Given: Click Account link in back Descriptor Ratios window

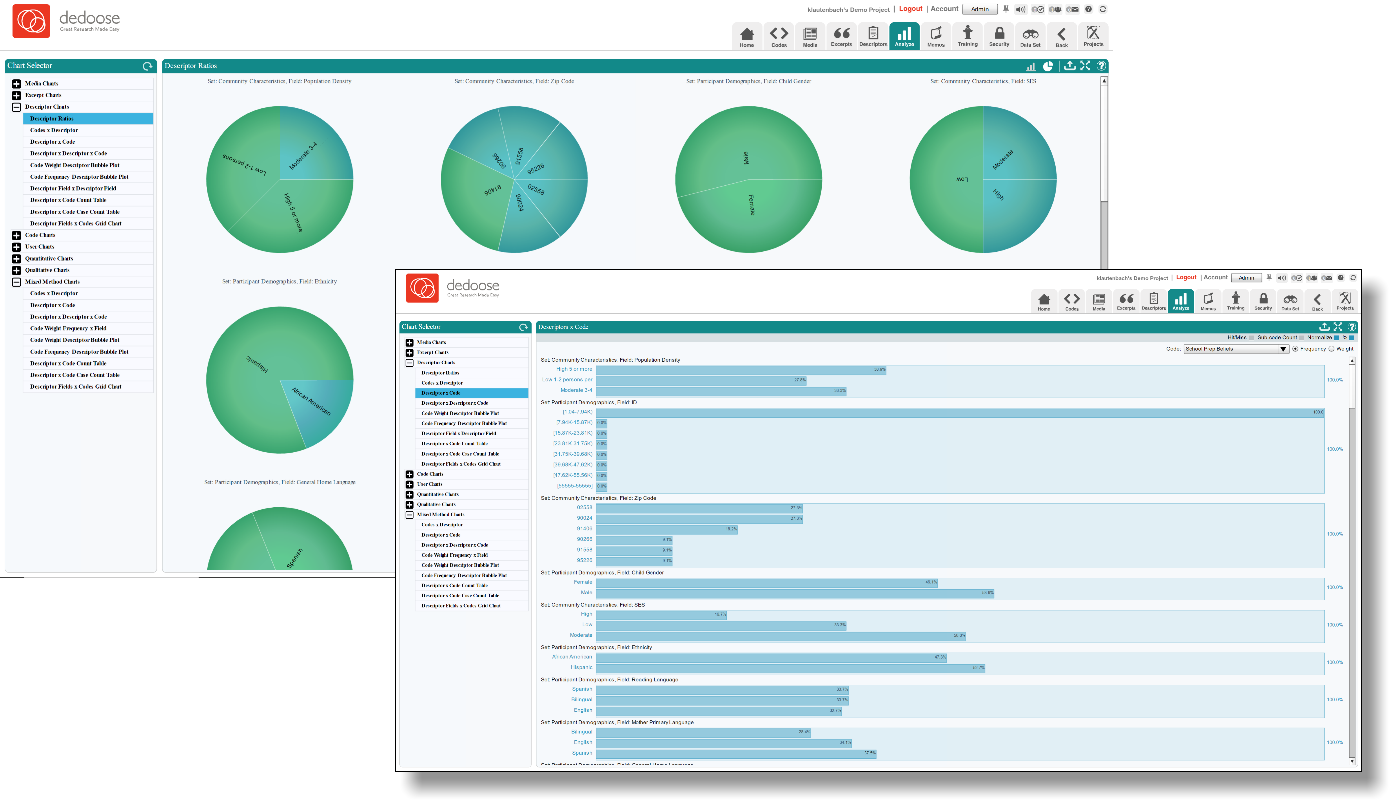Looking at the screenshot, I should [945, 9].
